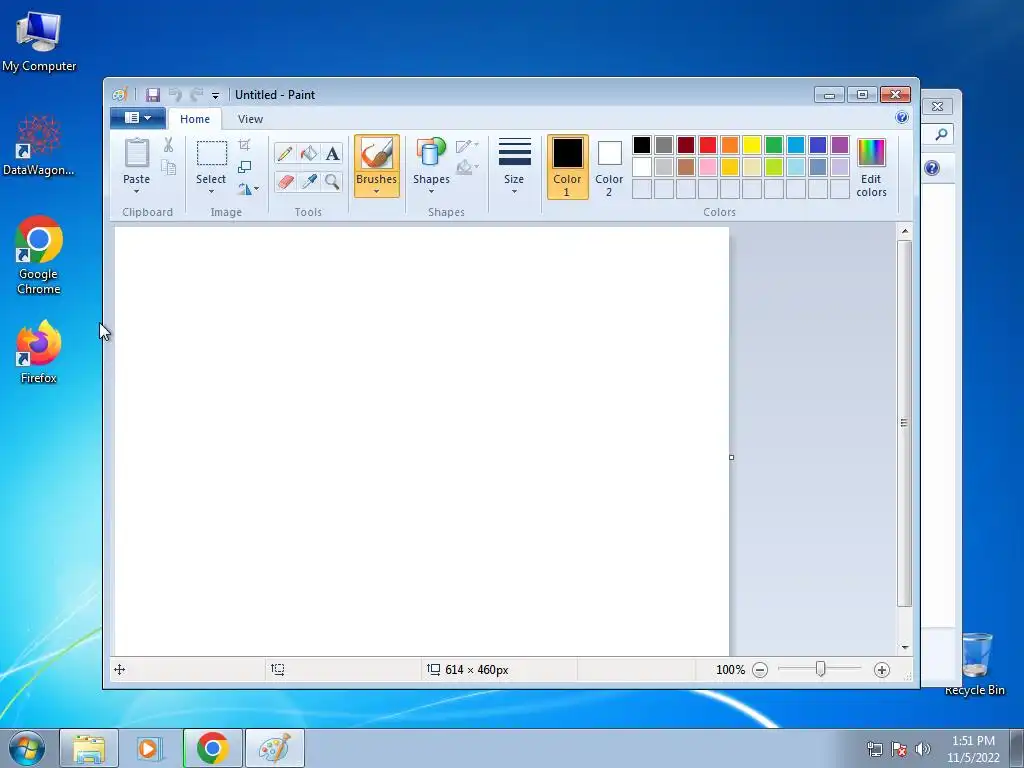Open Google Chrome desktop shortcut
The image size is (1024, 768).
[39, 255]
